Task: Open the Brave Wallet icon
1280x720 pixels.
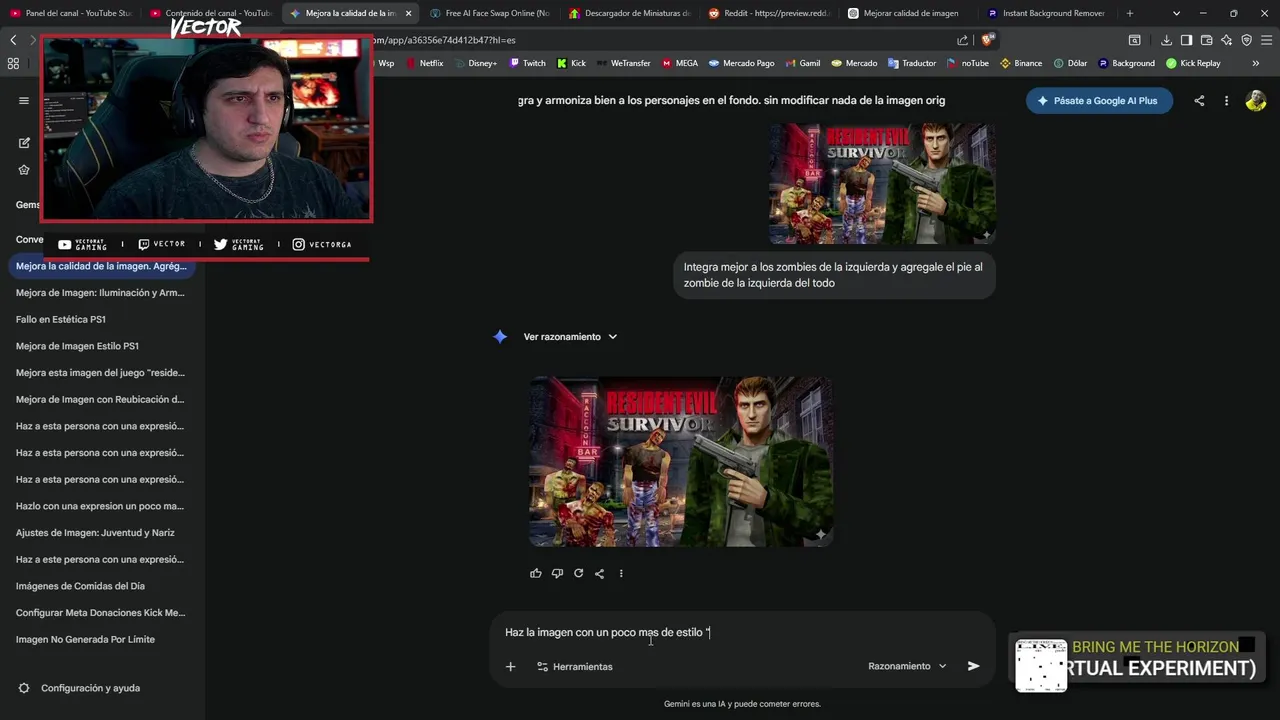Action: (1206, 40)
